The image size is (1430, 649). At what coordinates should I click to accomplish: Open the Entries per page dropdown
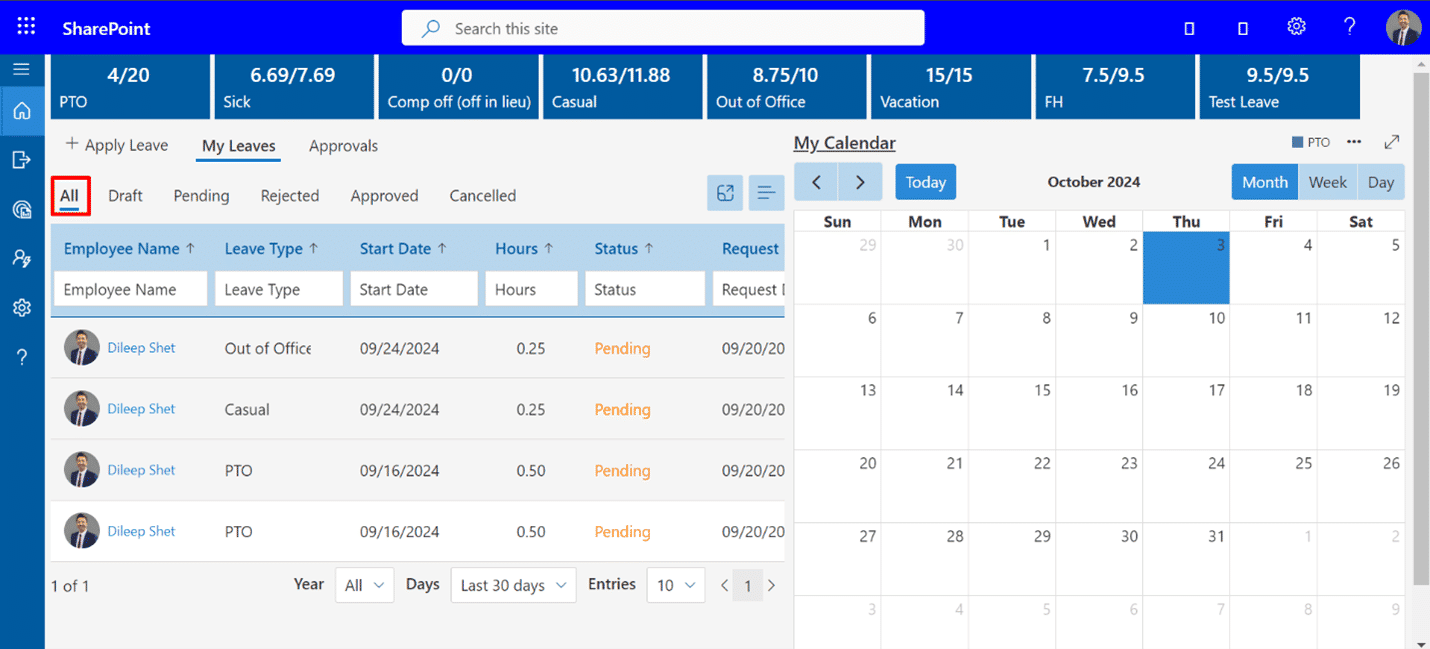676,585
